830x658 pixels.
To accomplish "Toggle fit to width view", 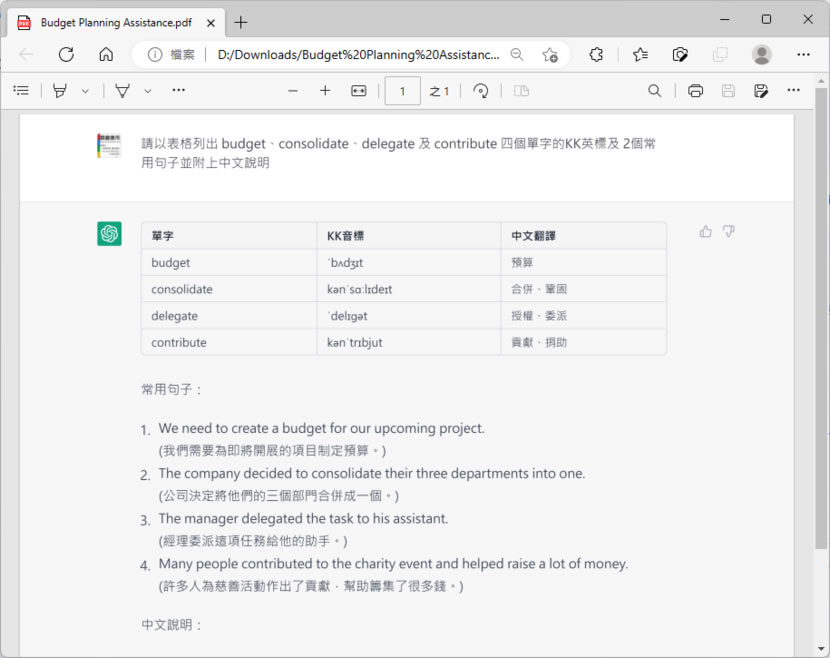I will click(x=358, y=91).
